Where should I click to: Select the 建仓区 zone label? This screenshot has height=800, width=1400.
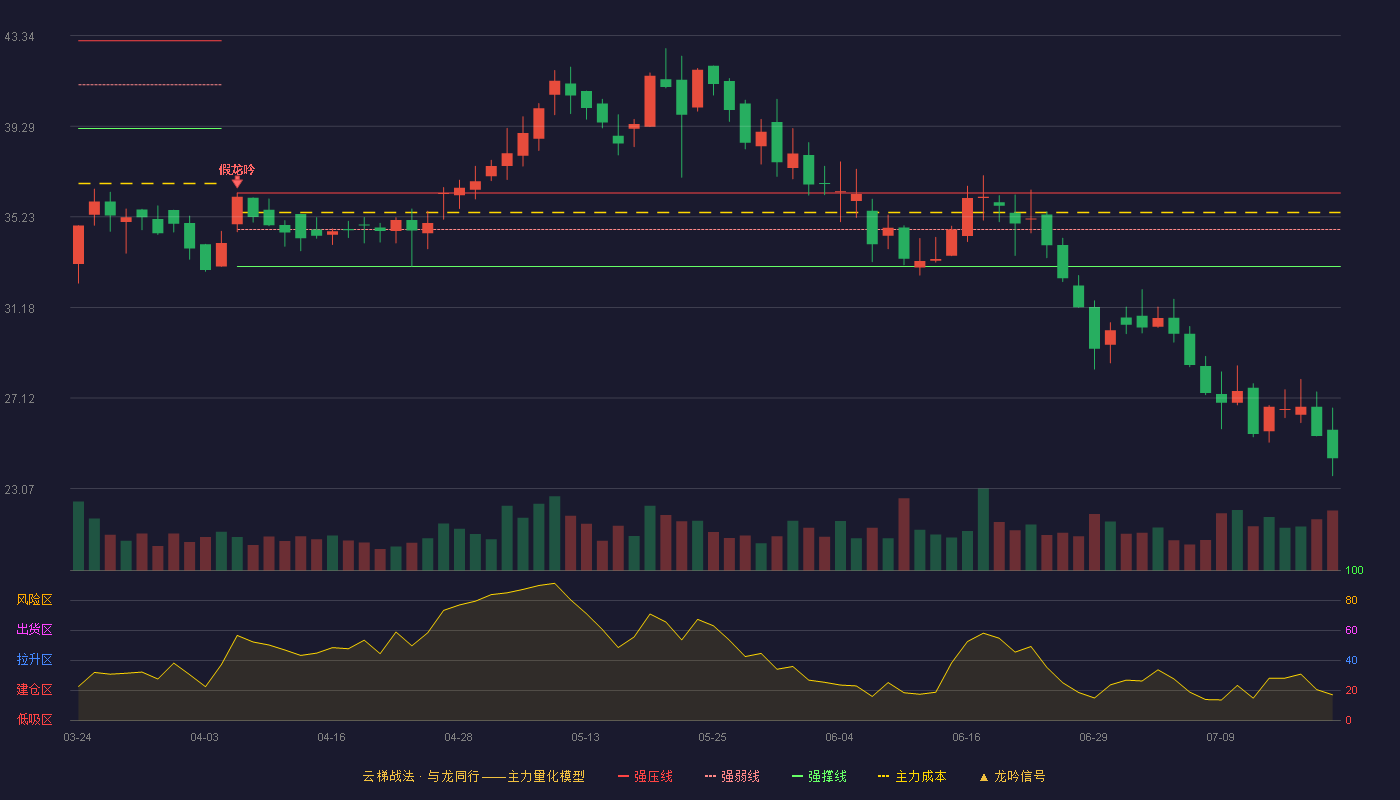(x=34, y=690)
